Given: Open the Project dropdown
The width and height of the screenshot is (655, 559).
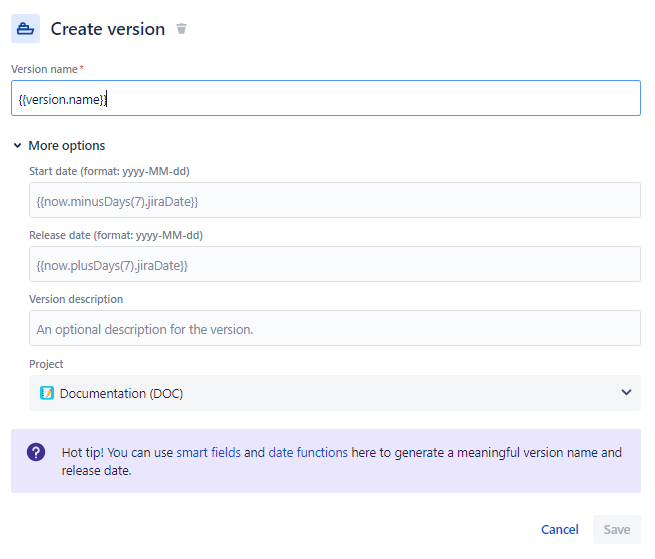Looking at the screenshot, I should pos(335,393).
